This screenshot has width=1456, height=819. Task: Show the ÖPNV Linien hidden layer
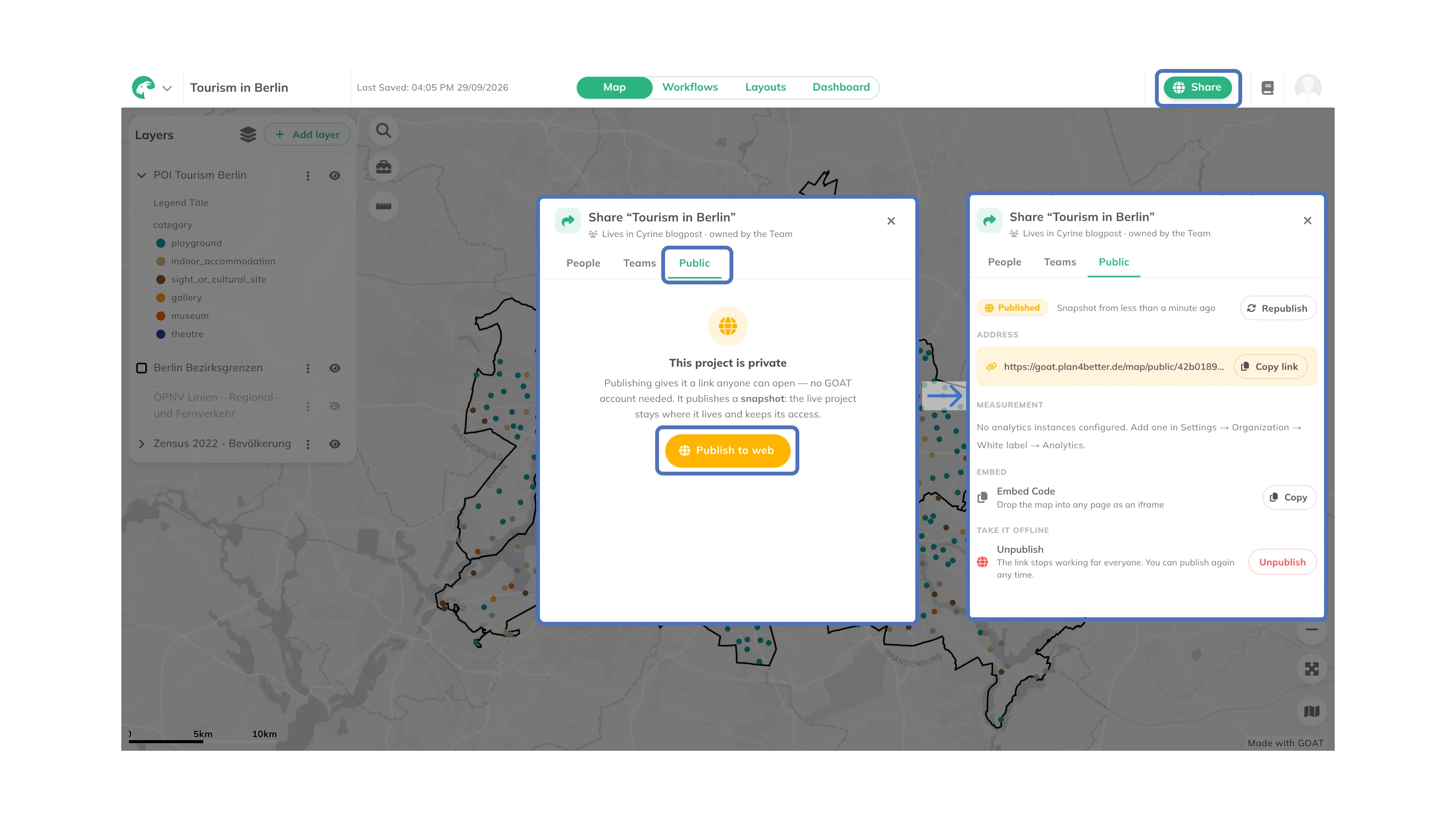pos(334,406)
